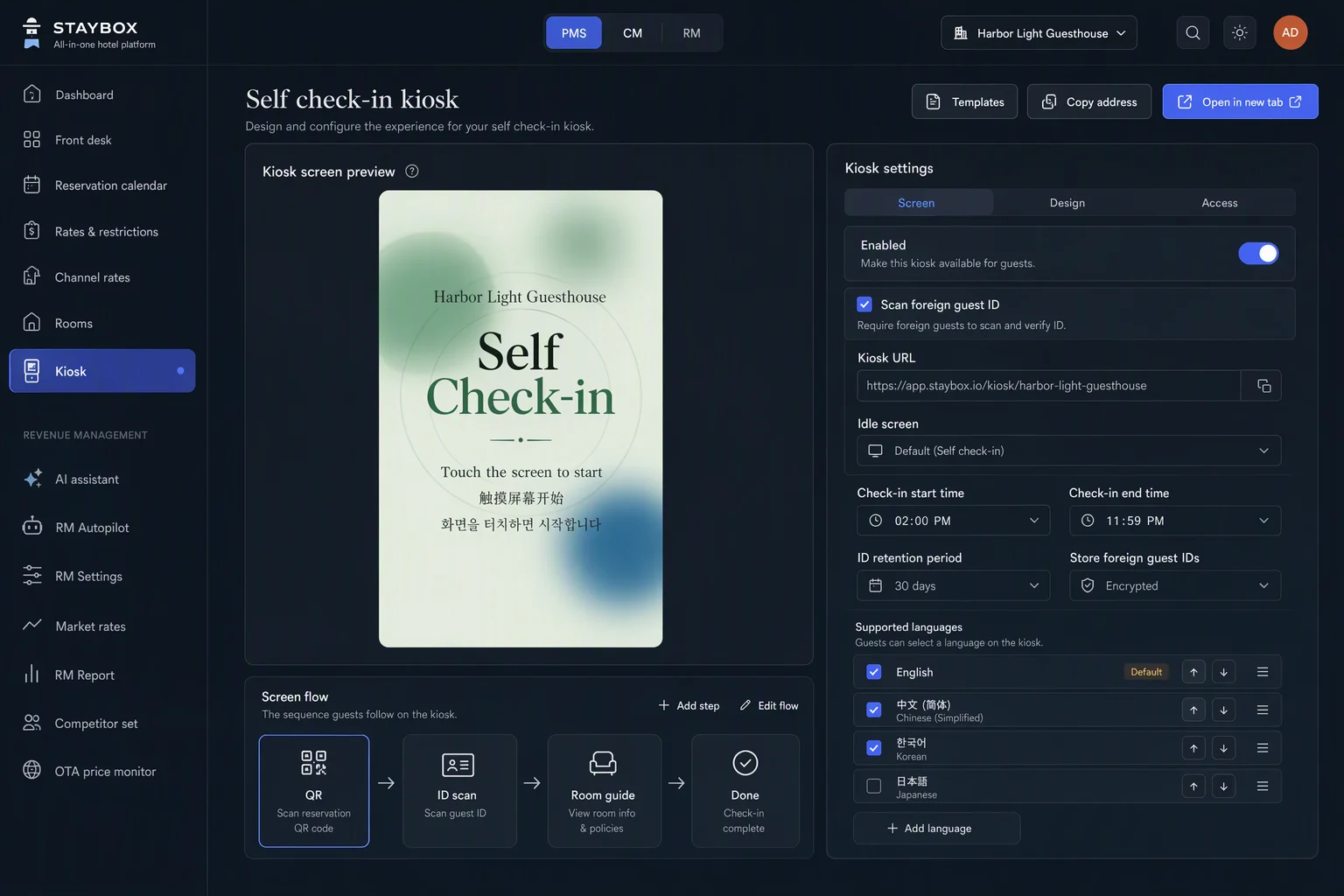Click the Kiosk URL input field
1344x896 pixels.
pyautogui.click(x=1049, y=386)
